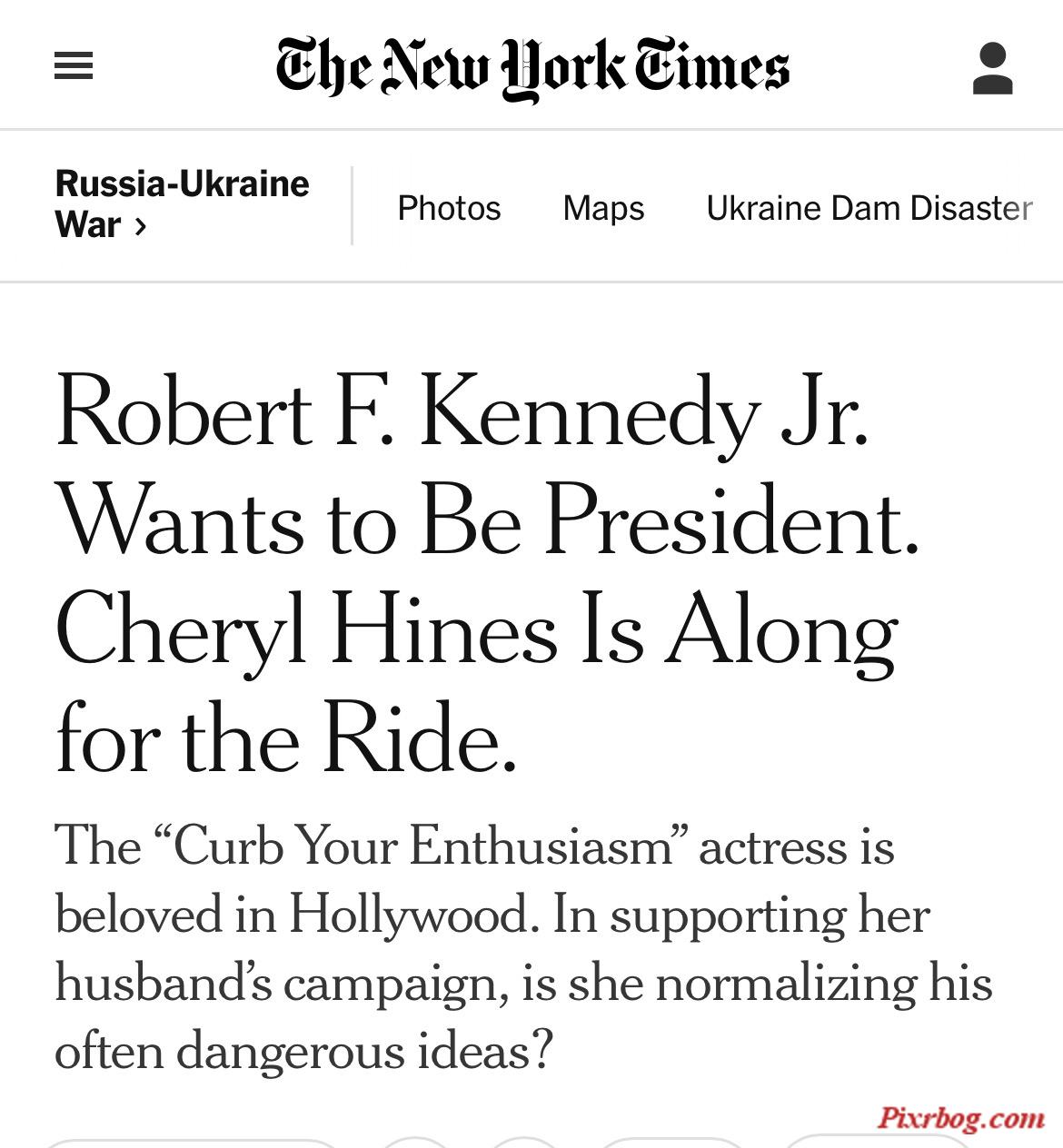Click the 'Cheryl Hines Is Along' headline line
This screenshot has width=1063, height=1148.
(477, 633)
